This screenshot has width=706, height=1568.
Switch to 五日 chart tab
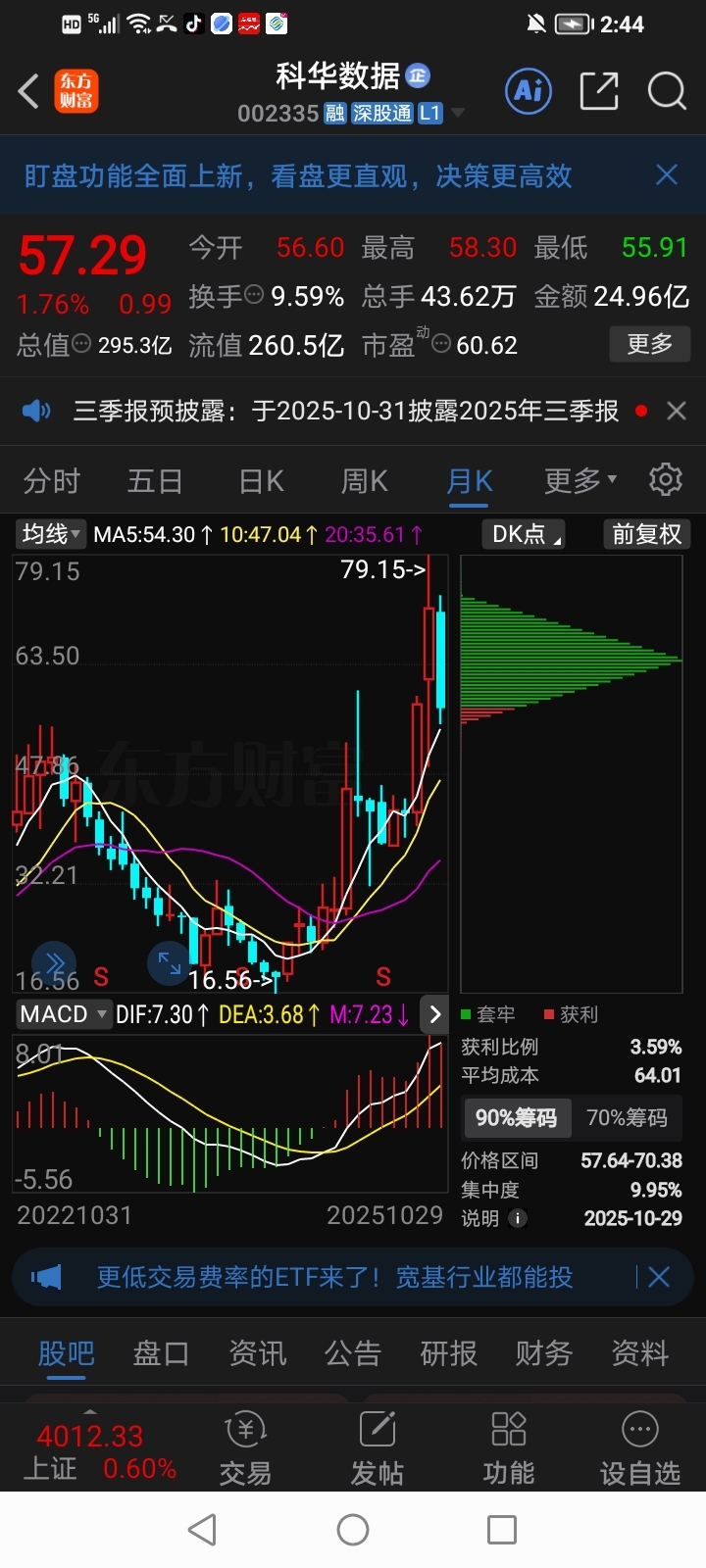[155, 481]
